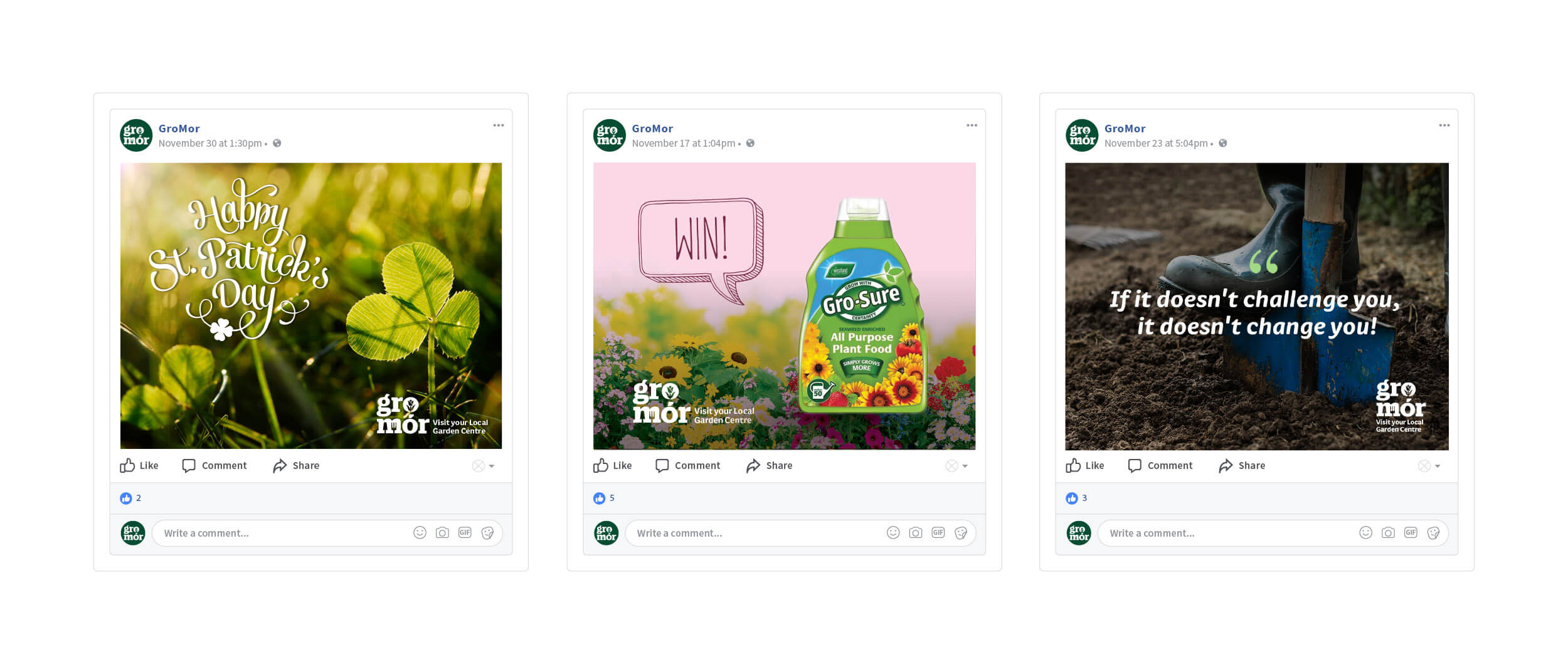Open the GroMor page name on November 23 post
Screen dimensions: 1568x664
click(1125, 129)
